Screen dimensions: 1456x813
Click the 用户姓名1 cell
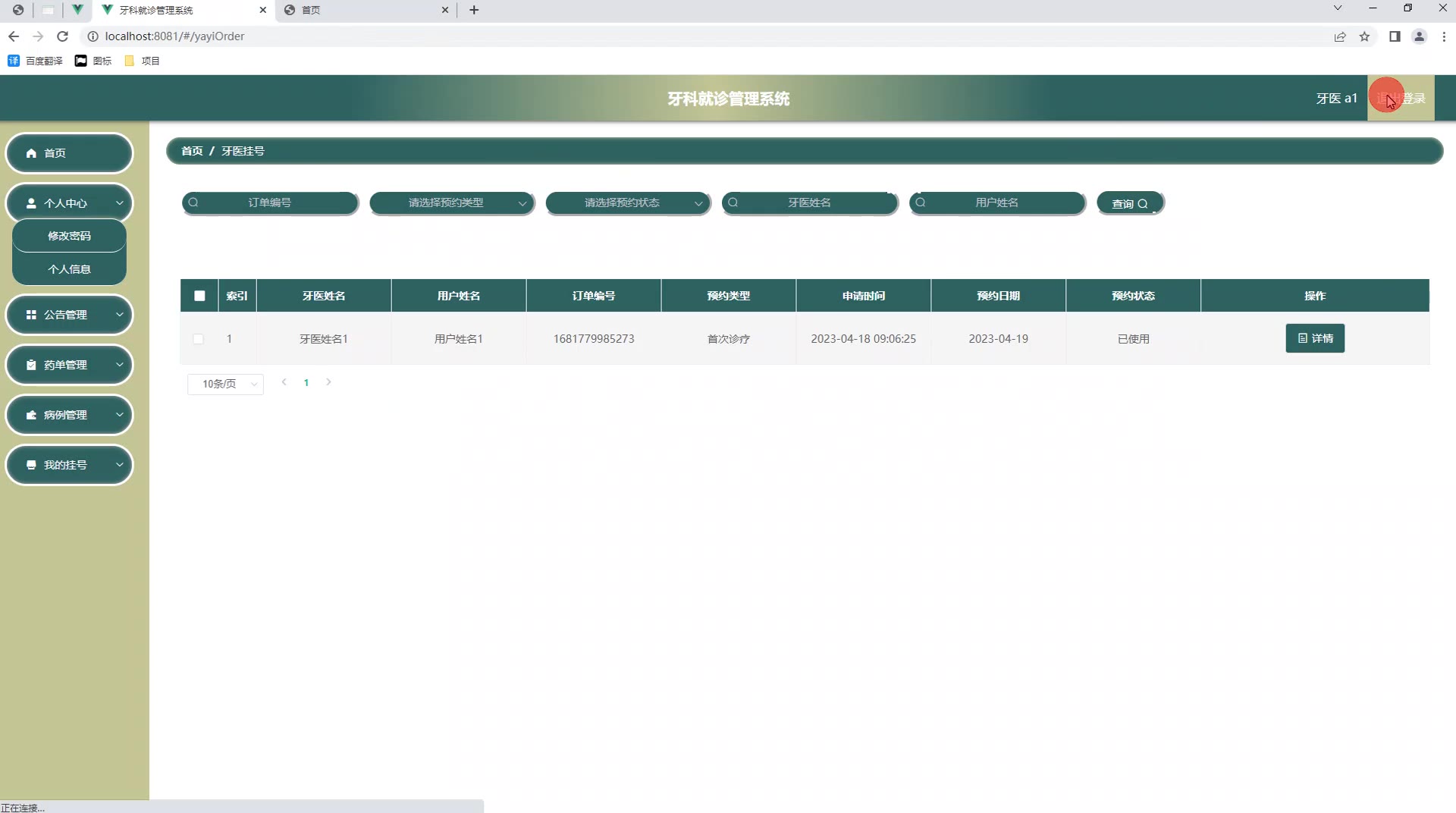coord(459,339)
